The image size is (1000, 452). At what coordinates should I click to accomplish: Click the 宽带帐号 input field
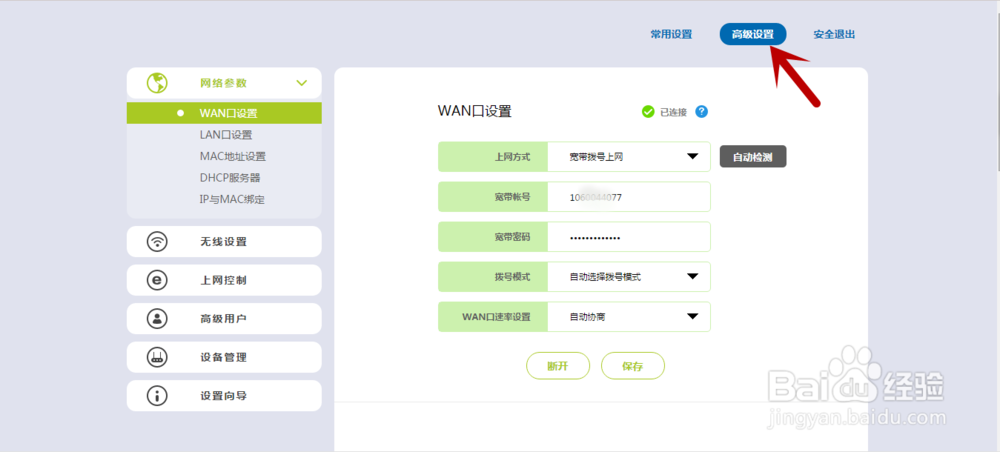coord(629,197)
